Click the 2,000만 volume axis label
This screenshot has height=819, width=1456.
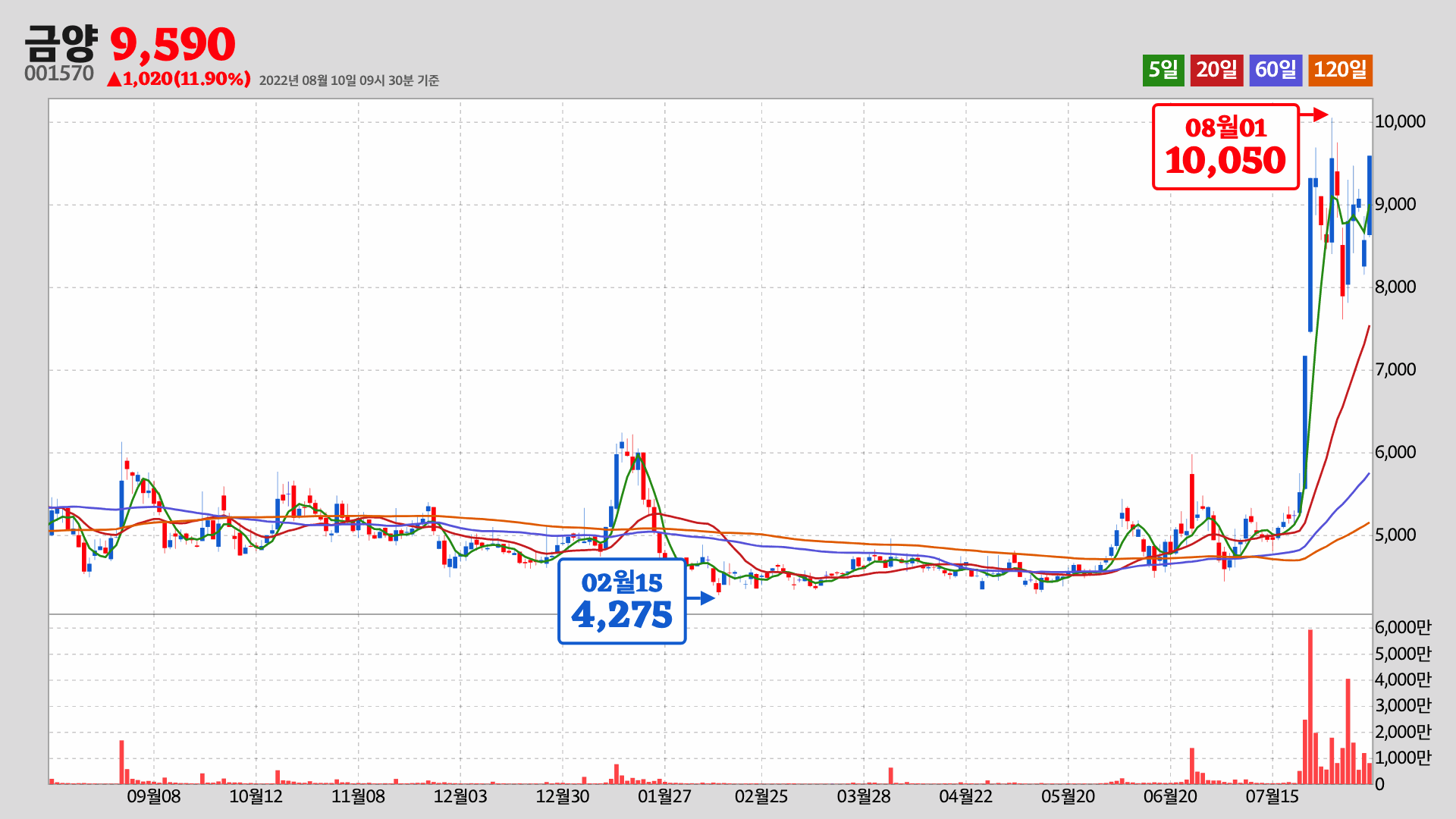coord(1403,732)
